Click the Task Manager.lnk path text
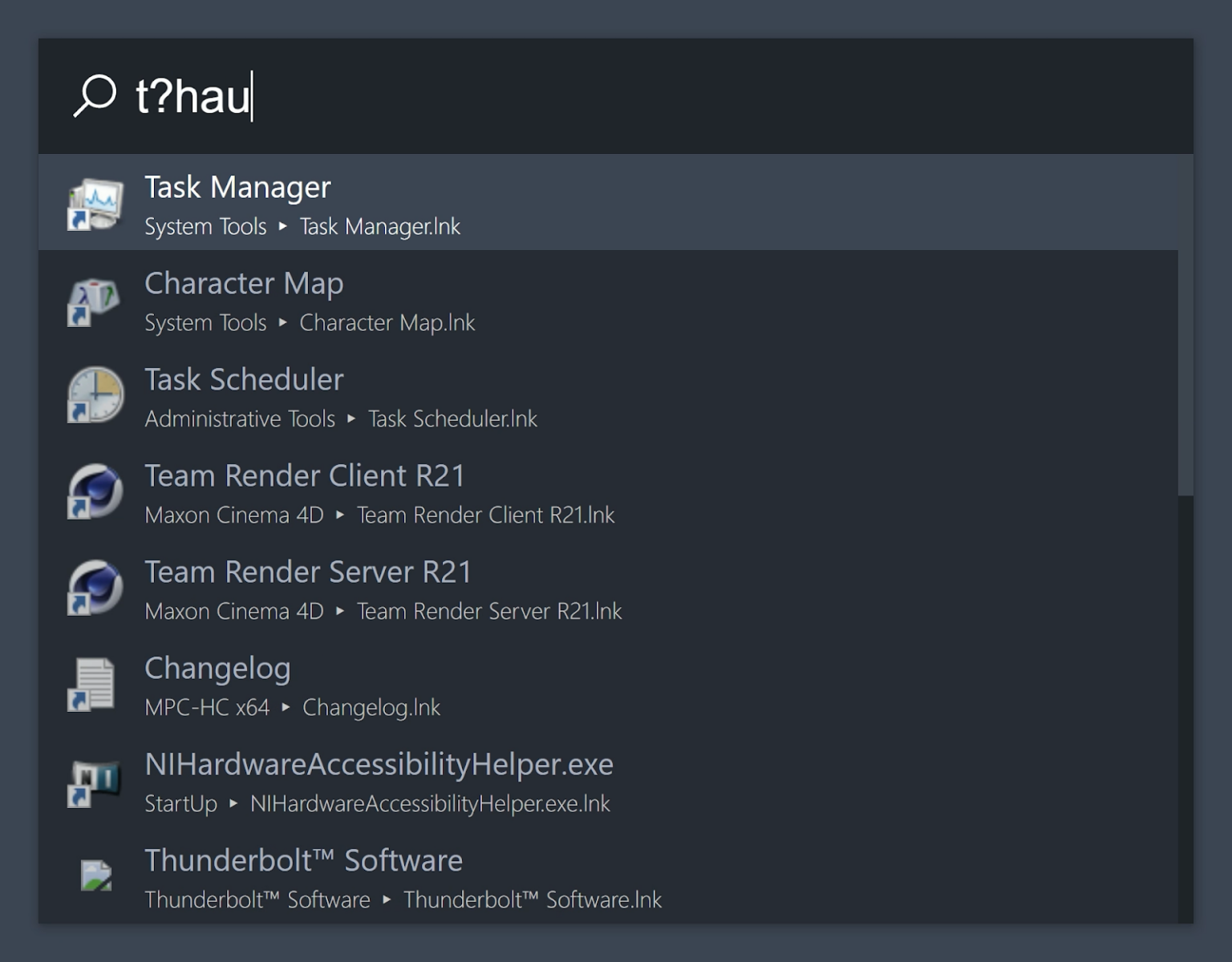Screen dimensions: 1232x962 click(x=380, y=227)
